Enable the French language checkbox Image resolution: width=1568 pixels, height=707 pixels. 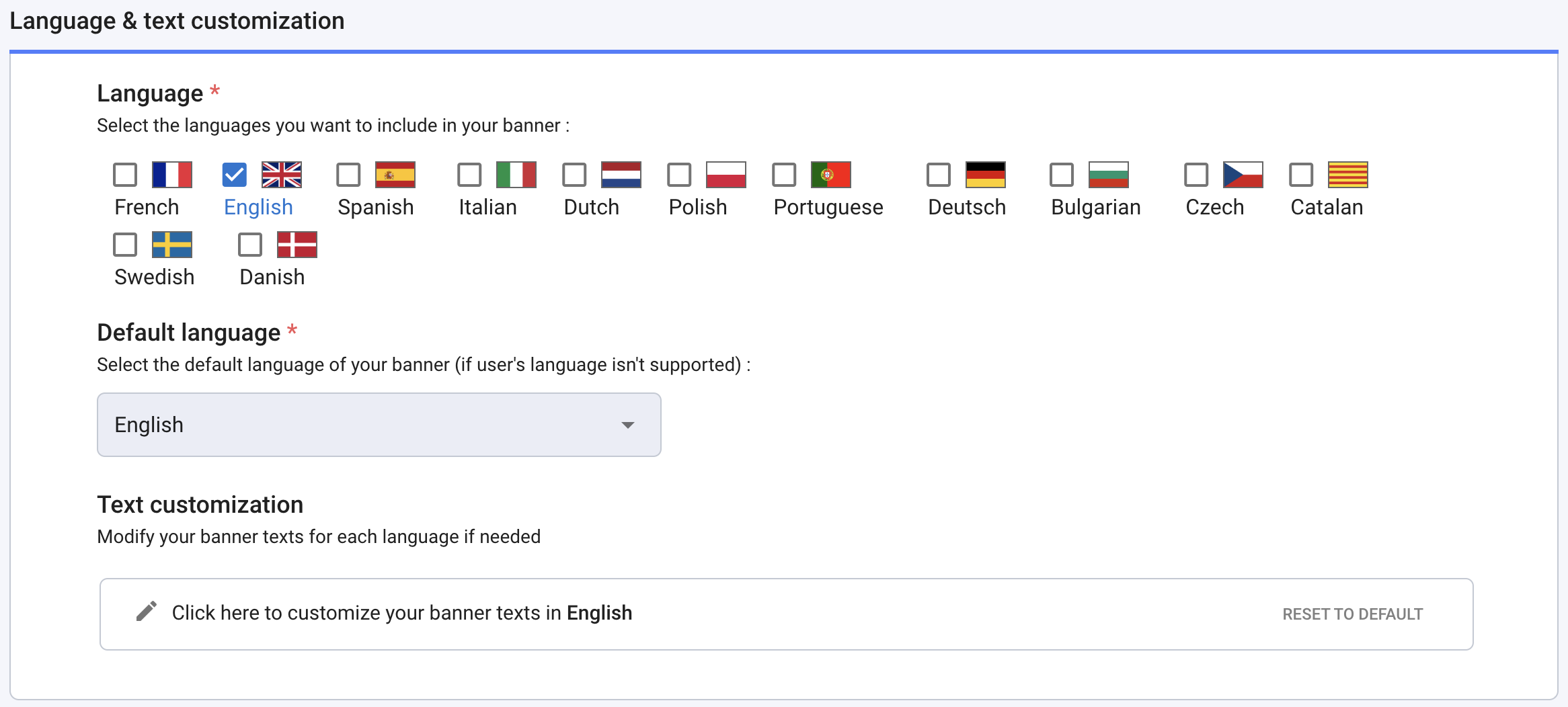[124, 175]
